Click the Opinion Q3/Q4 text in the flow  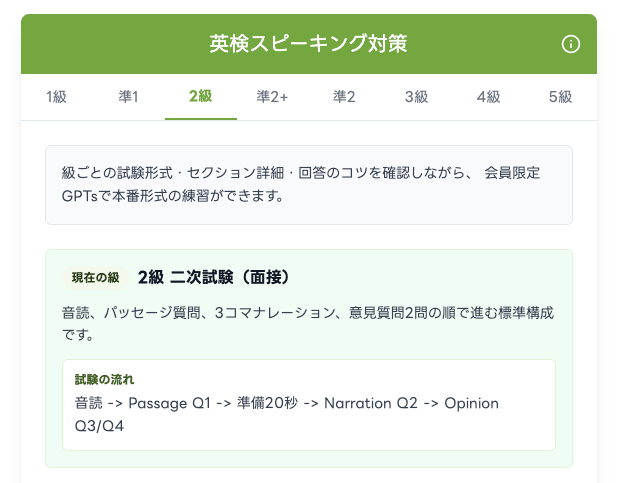(x=287, y=414)
